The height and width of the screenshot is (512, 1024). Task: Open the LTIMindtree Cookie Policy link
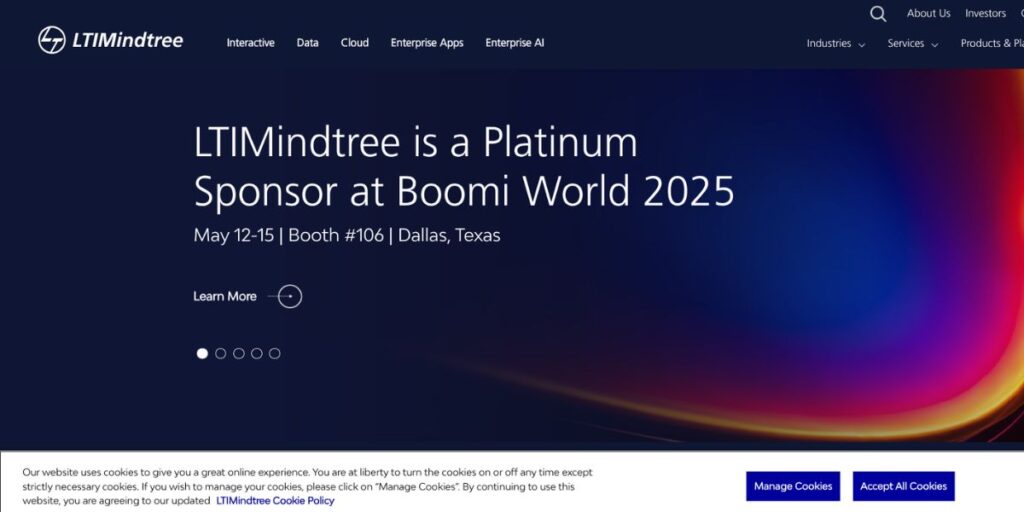[x=275, y=501]
